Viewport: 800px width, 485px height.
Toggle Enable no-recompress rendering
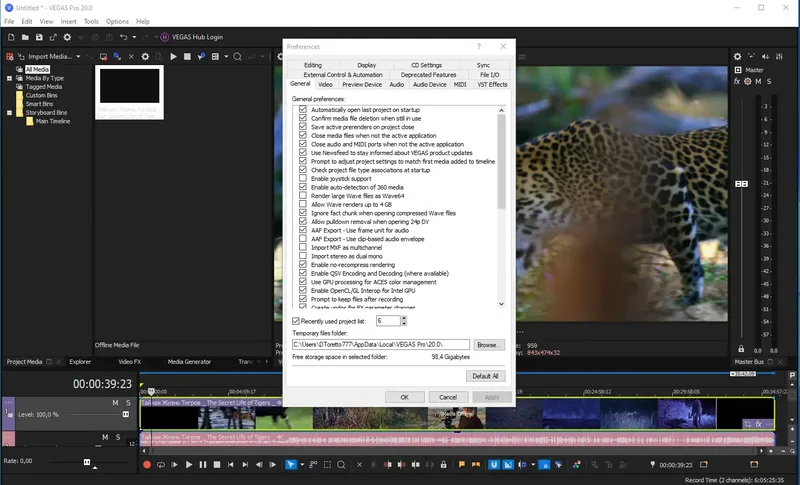coord(303,265)
